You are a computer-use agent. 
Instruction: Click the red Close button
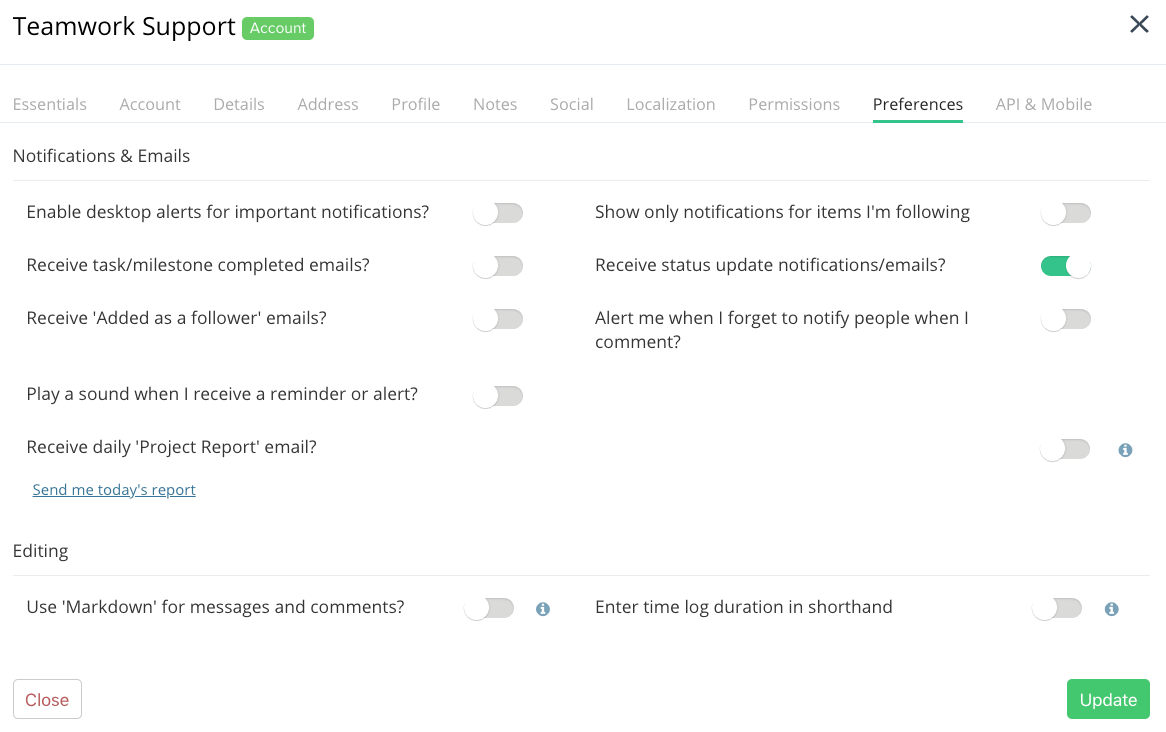pos(48,699)
